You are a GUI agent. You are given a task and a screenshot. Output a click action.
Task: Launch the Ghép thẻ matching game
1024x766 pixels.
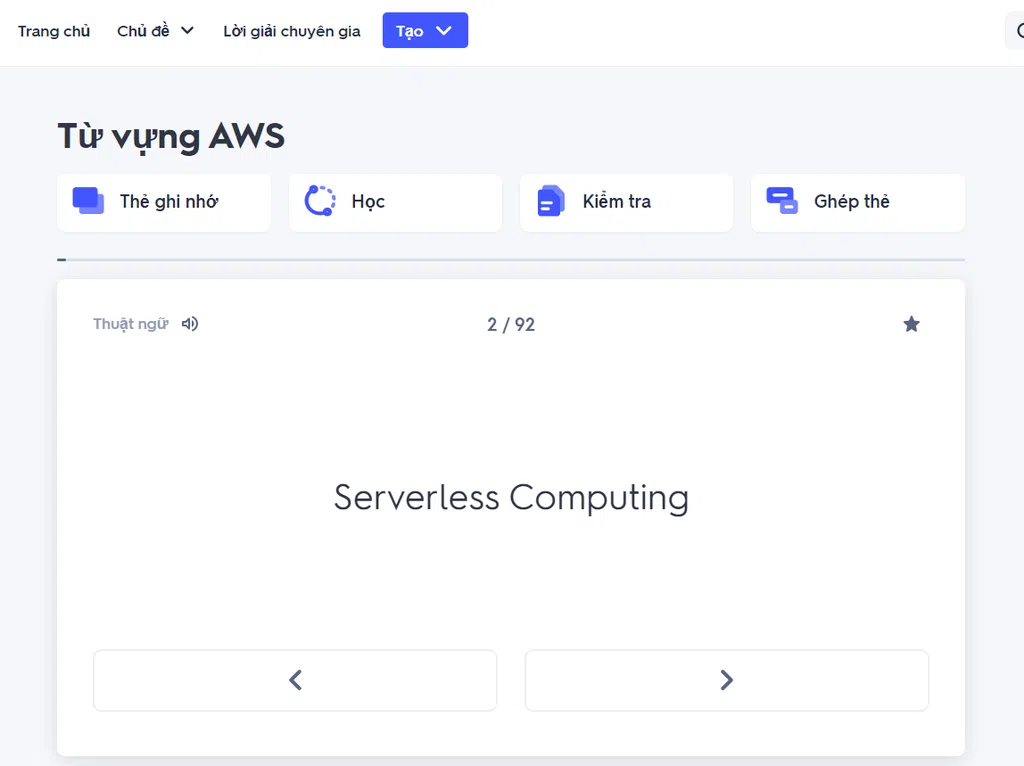pyautogui.click(x=858, y=202)
